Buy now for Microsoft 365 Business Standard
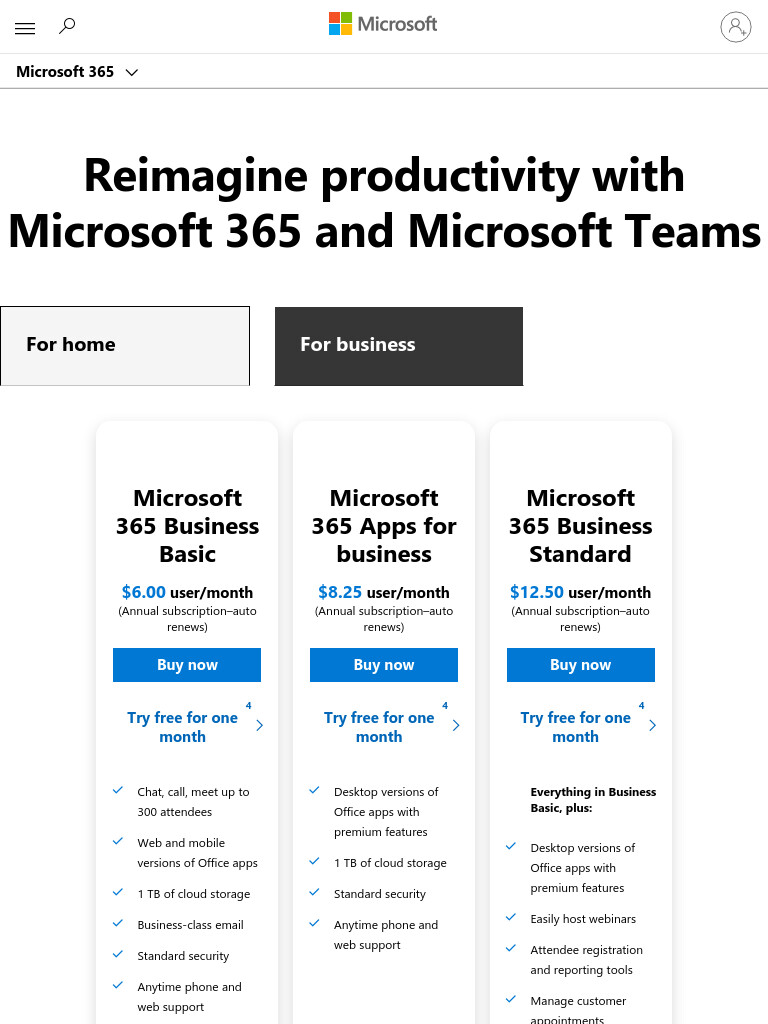Image resolution: width=768 pixels, height=1024 pixels. (581, 665)
